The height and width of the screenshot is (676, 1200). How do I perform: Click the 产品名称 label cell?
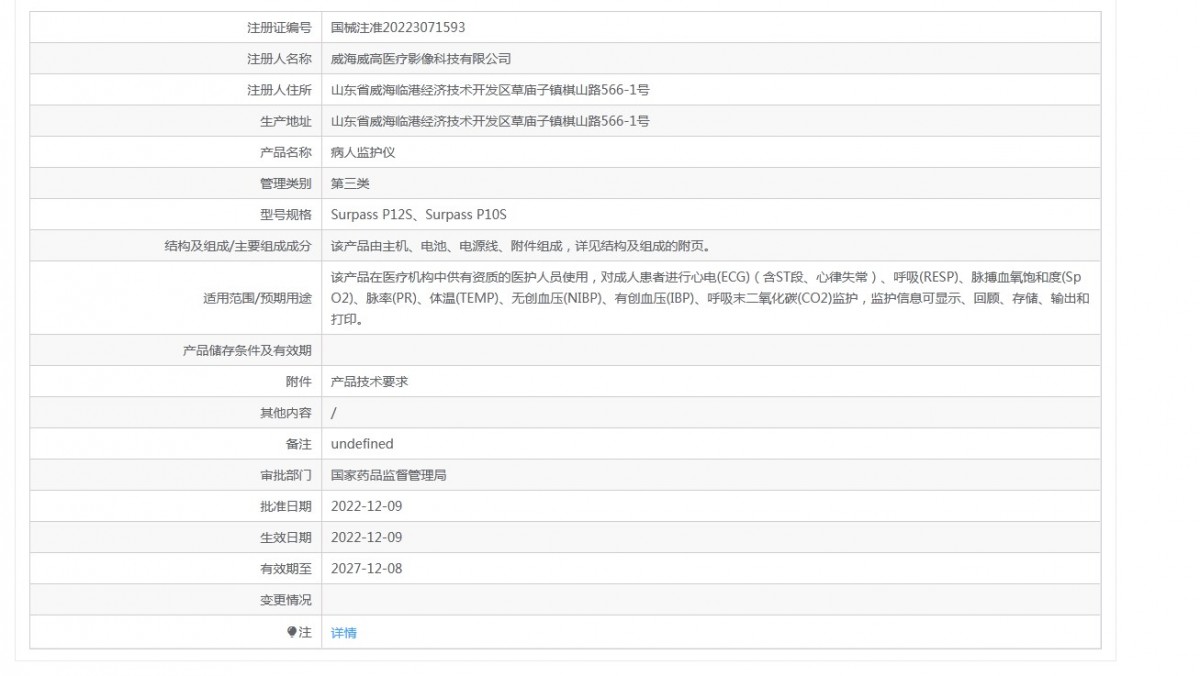(176, 153)
